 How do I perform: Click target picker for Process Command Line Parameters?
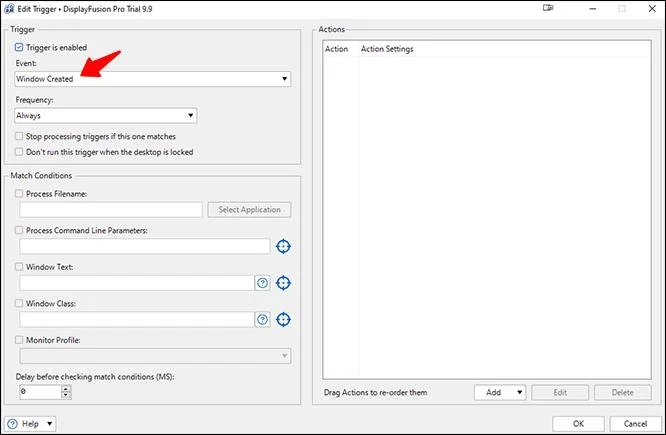(283, 246)
